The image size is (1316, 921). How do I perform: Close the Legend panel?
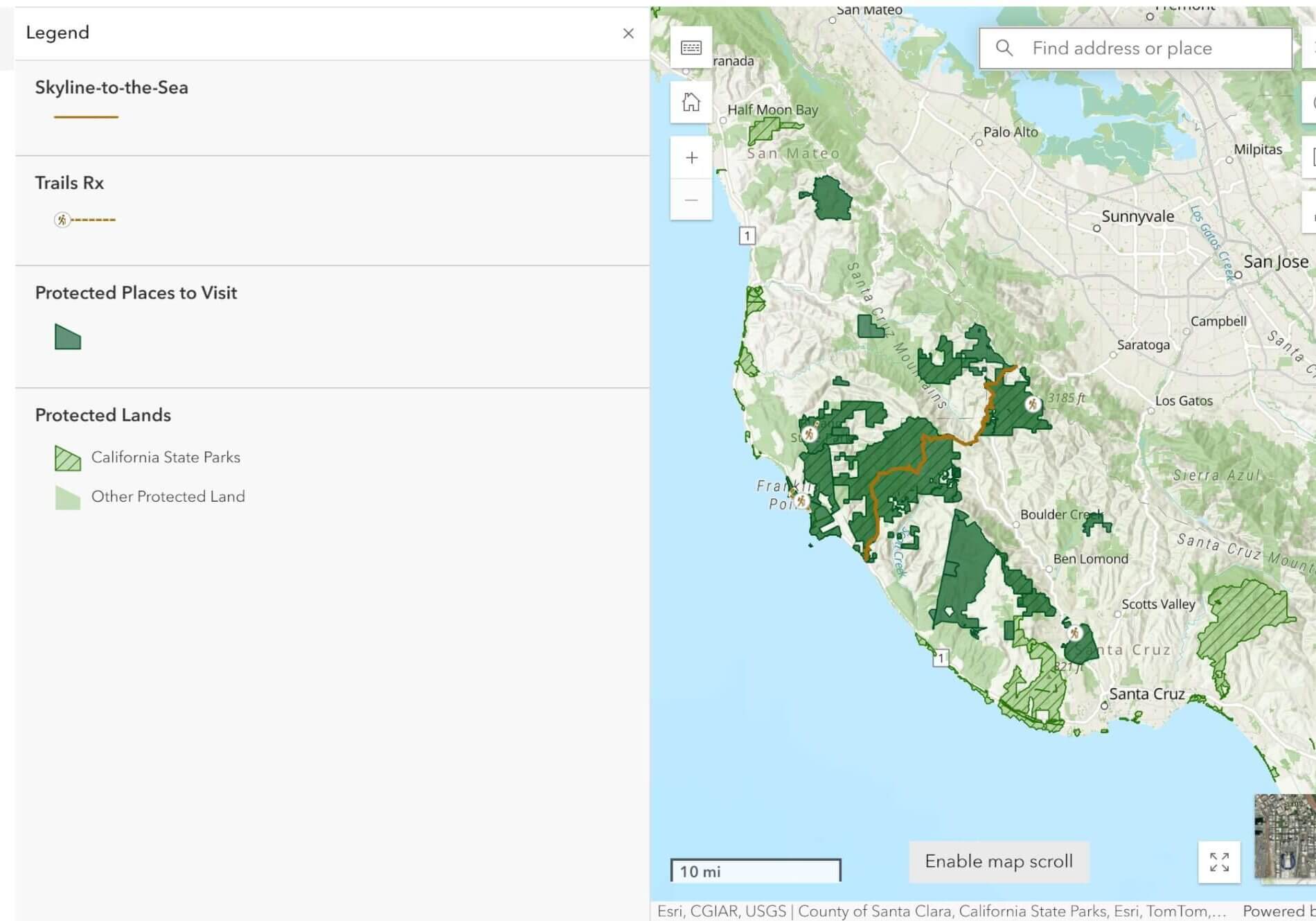click(628, 33)
